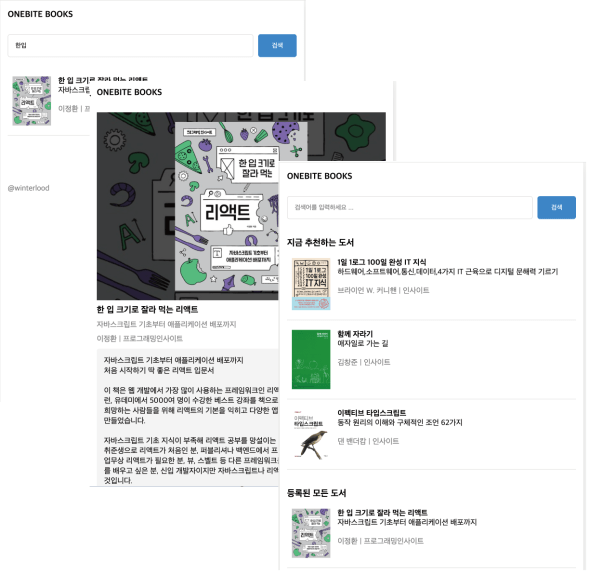Image resolution: width=615 pixels, height=587 pixels.
Task: Click the blue 검색 button in the right window
Action: 557,207
